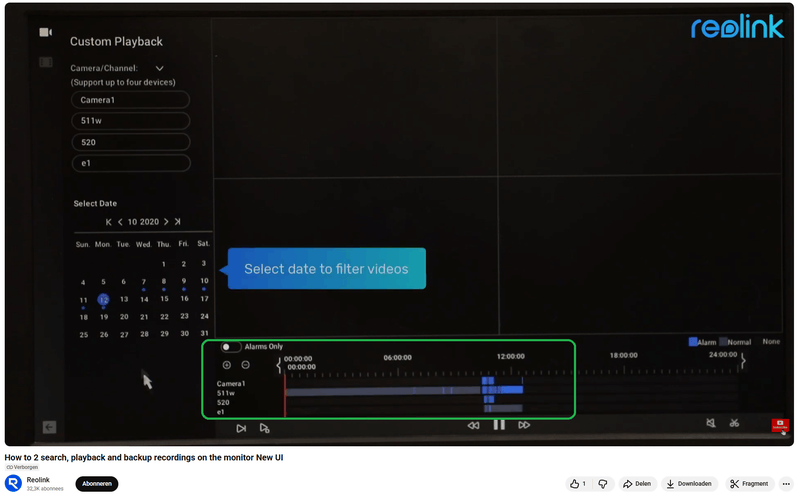This screenshot has height=496, width=800.
Task: Pick October 8 in the calendar
Action: pos(164,281)
